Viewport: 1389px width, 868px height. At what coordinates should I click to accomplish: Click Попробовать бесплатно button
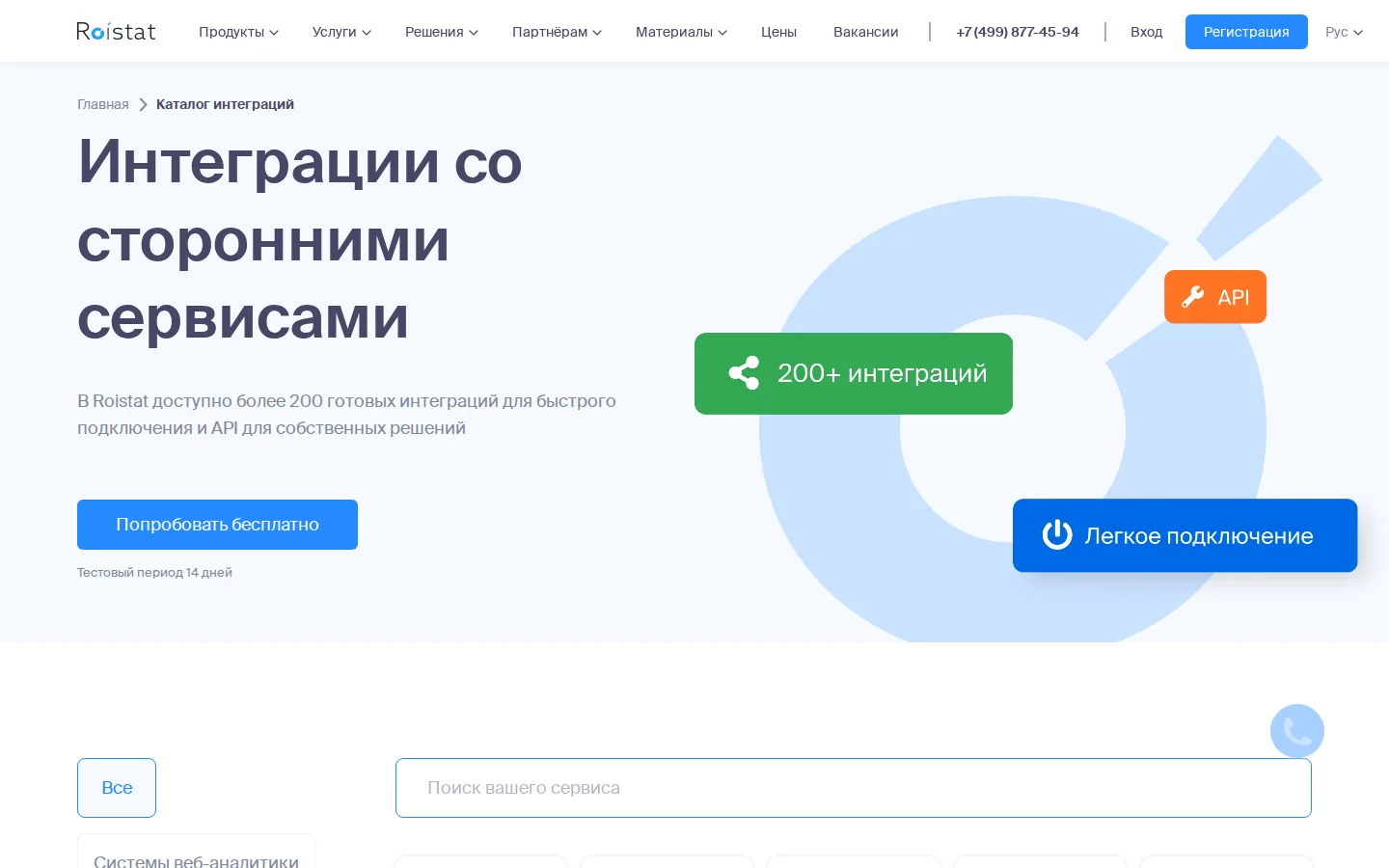[x=217, y=525]
